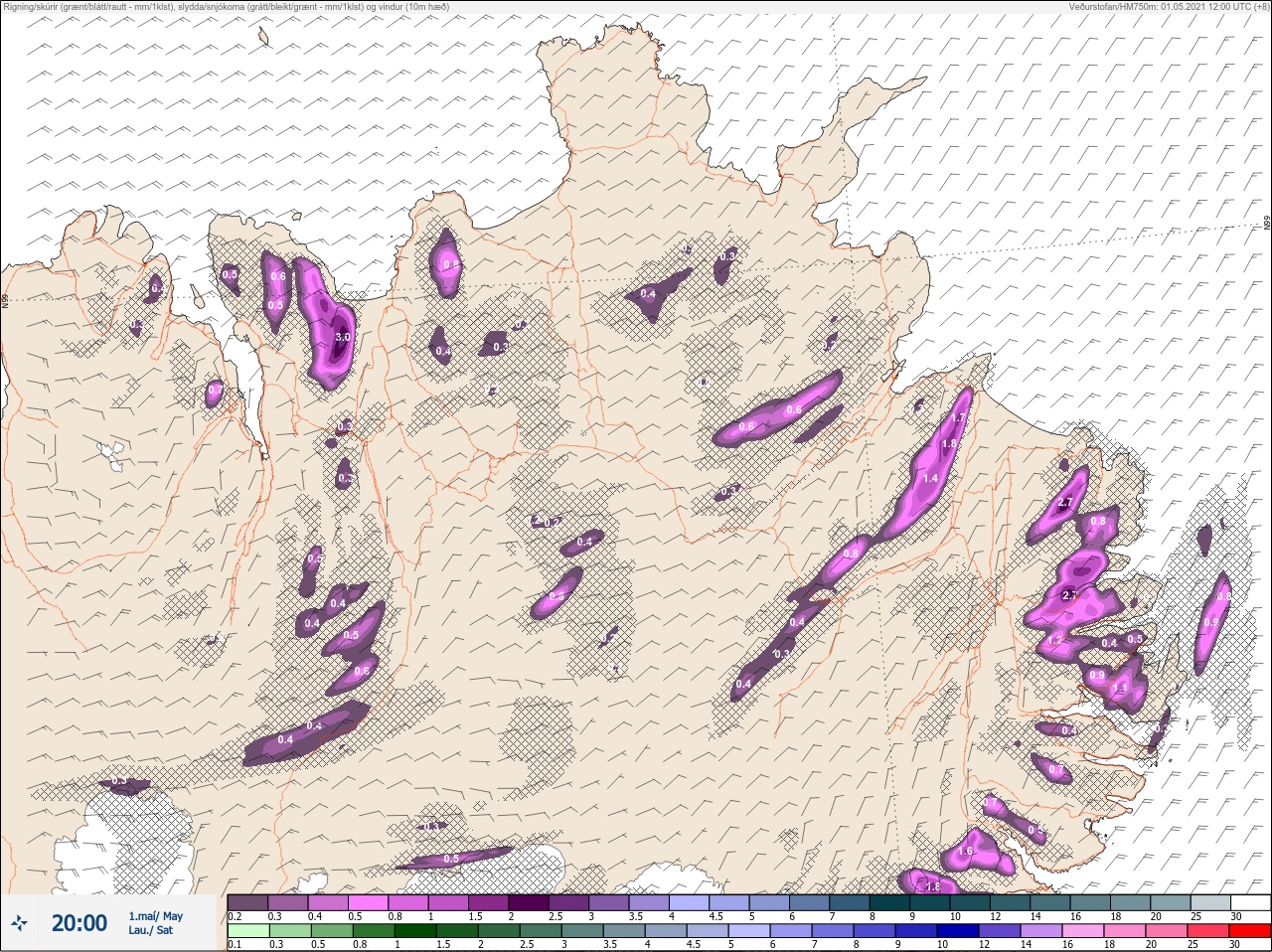Click the '1.maí/ May' date label
Viewport: 1272px width, 952px height.
click(156, 916)
